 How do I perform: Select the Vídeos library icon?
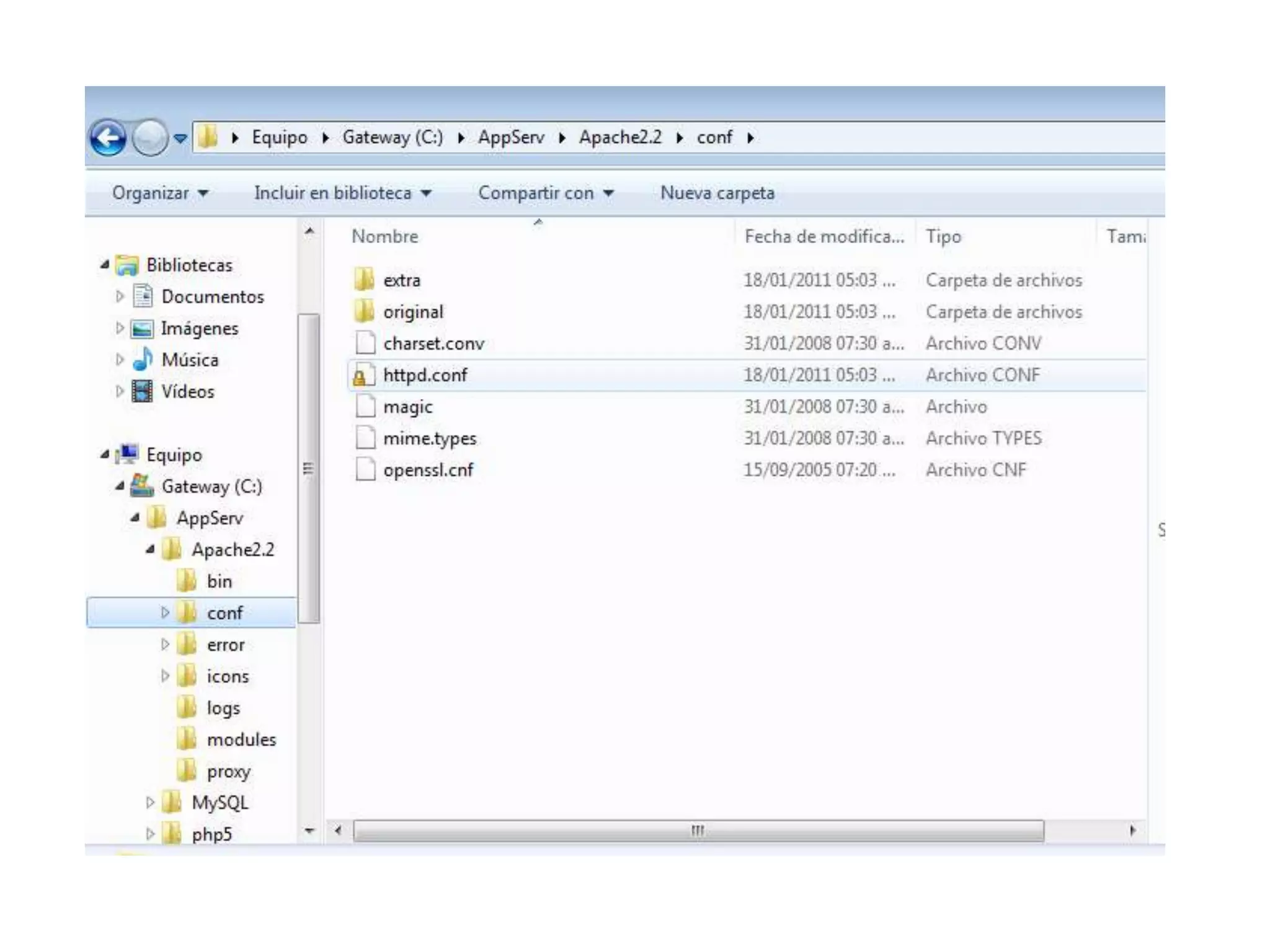143,391
